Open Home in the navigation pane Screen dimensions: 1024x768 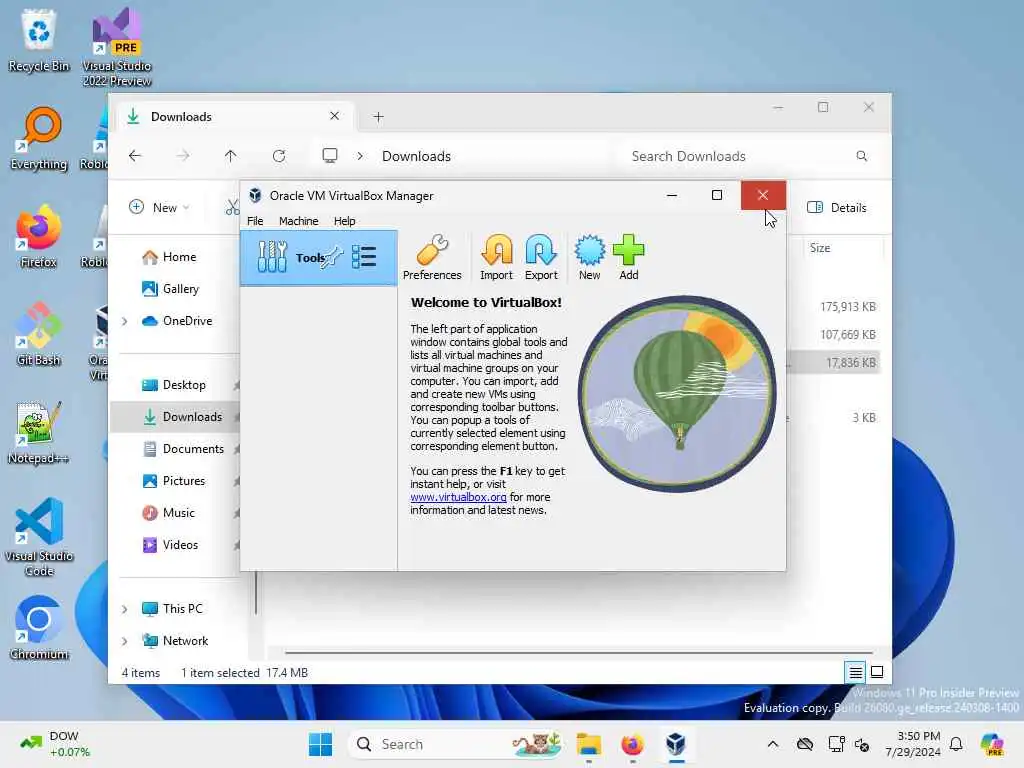point(178,257)
